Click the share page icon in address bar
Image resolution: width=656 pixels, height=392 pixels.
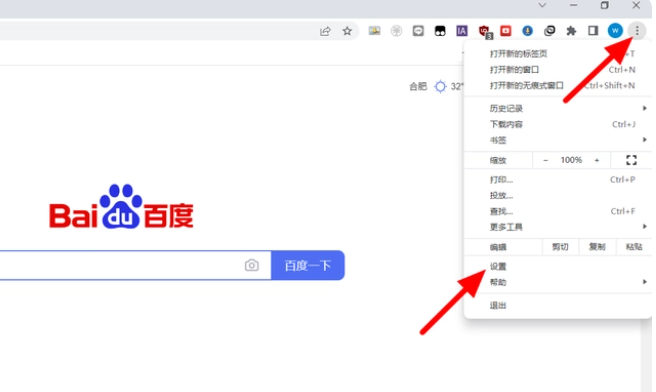tap(325, 31)
